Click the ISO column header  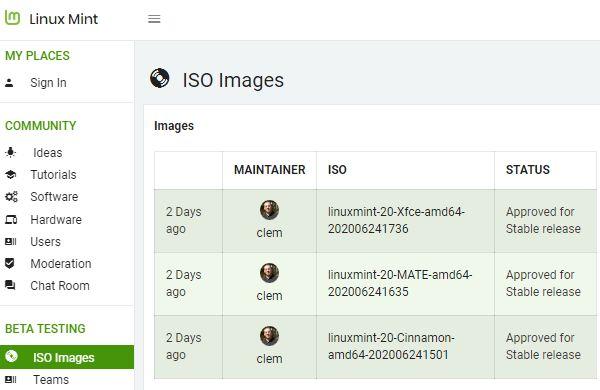(x=337, y=170)
